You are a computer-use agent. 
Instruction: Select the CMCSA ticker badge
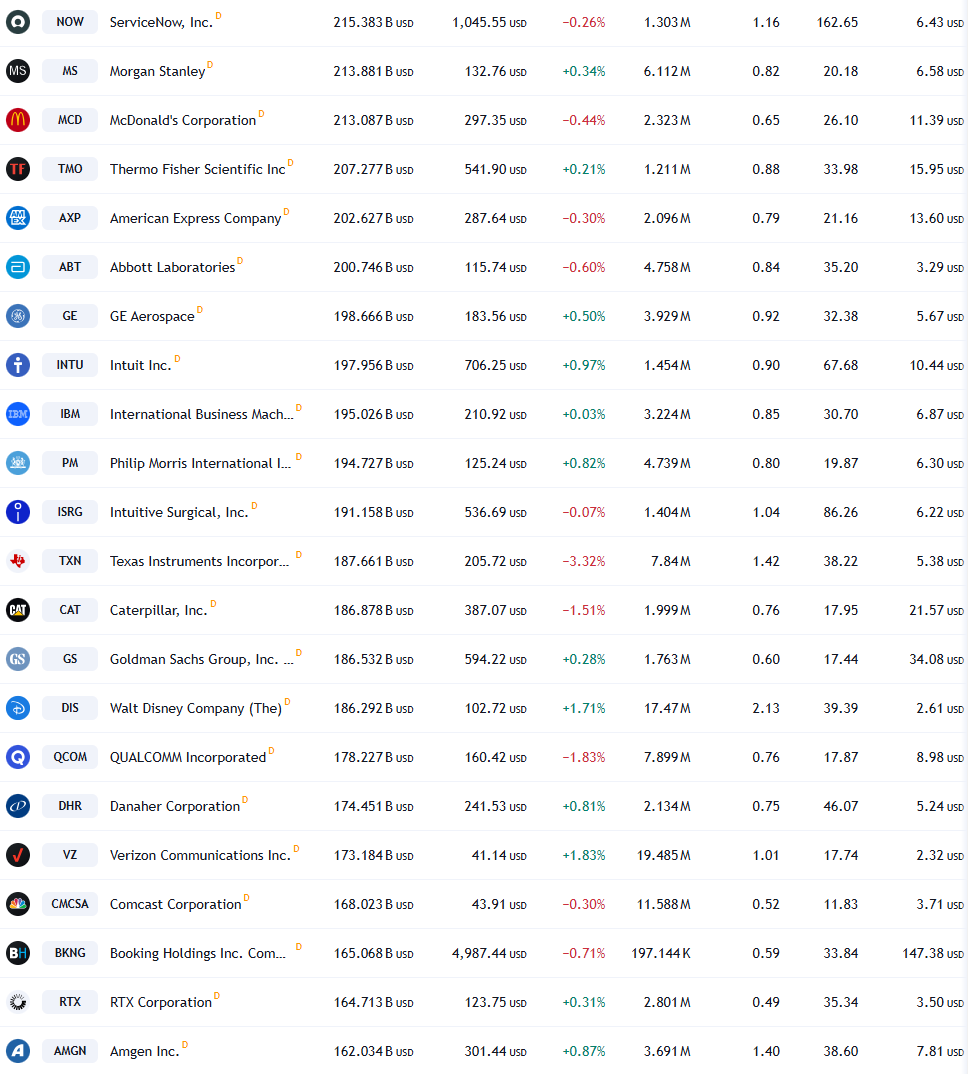coord(70,903)
